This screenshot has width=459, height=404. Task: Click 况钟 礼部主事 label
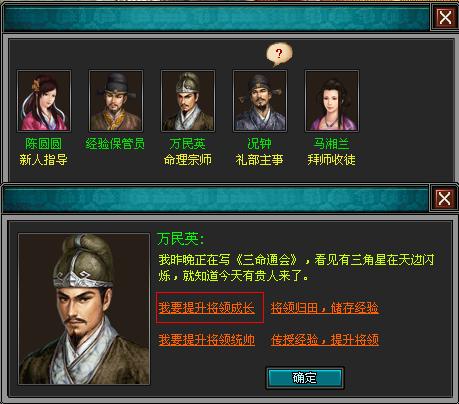[x=259, y=152]
